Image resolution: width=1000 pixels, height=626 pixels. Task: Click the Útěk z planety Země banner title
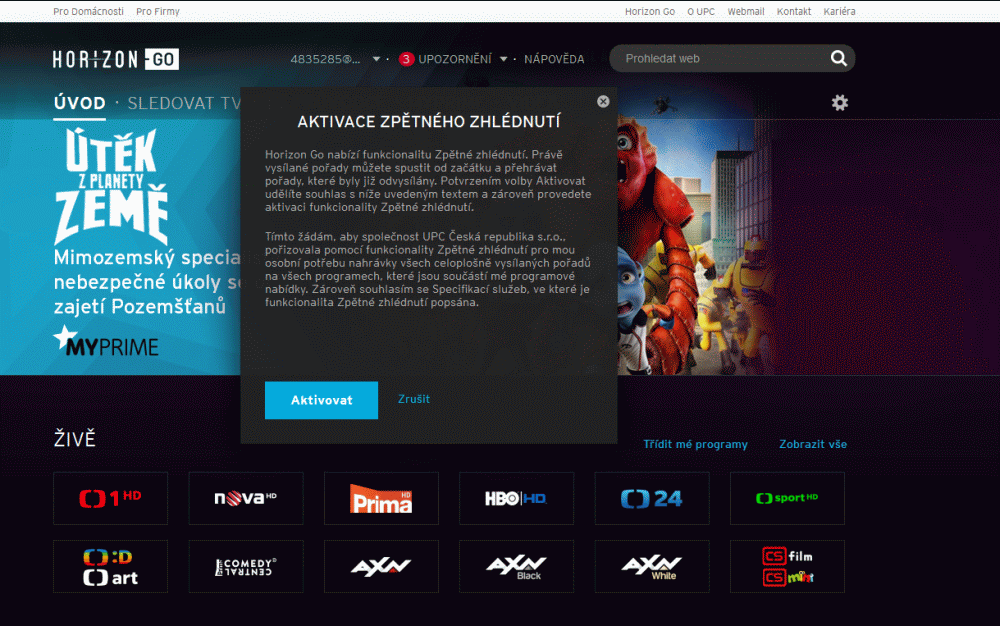(112, 186)
